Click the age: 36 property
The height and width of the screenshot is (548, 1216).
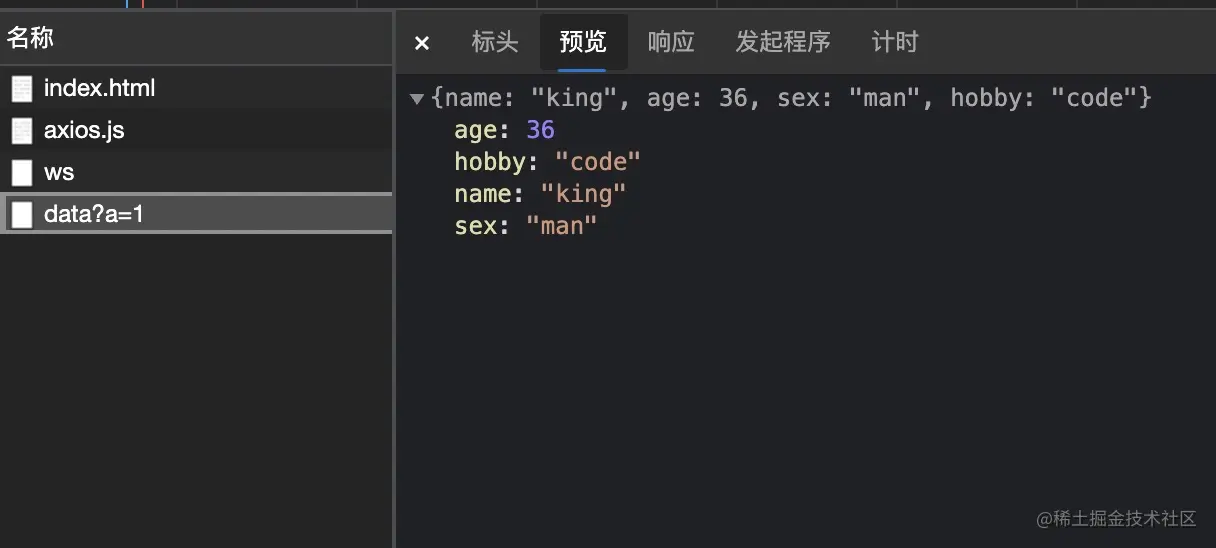(504, 130)
